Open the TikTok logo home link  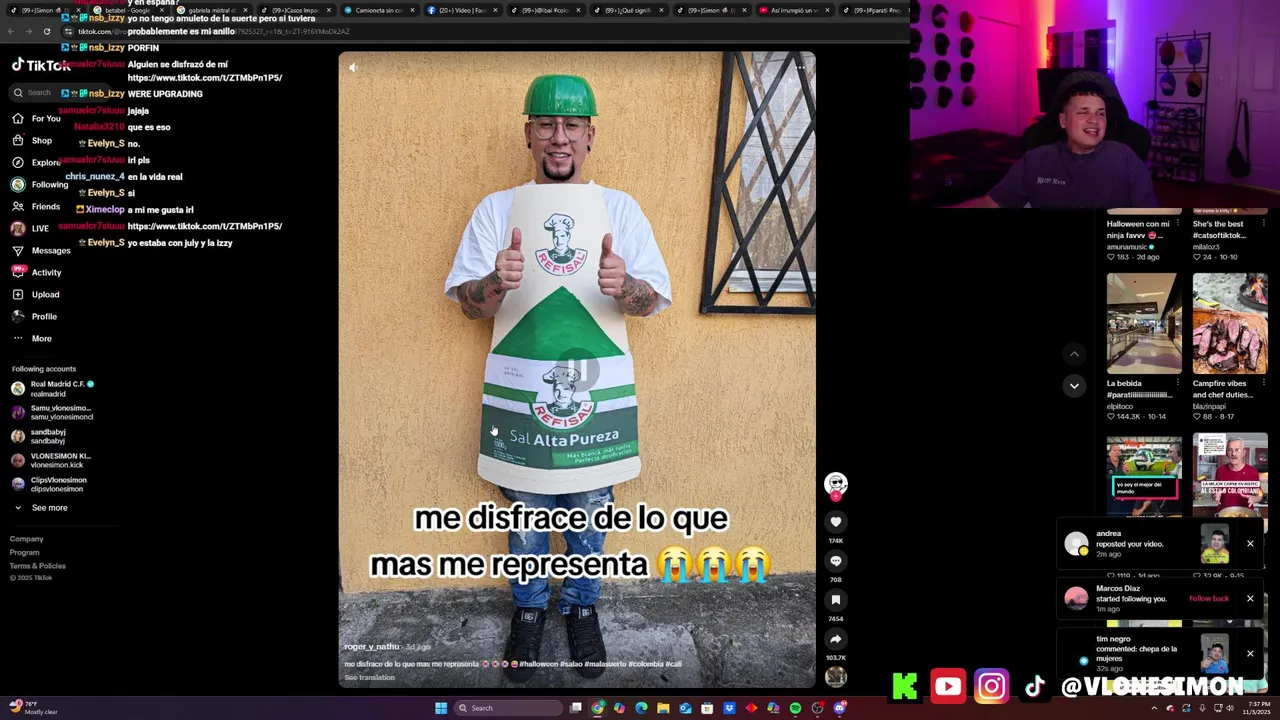40,65
